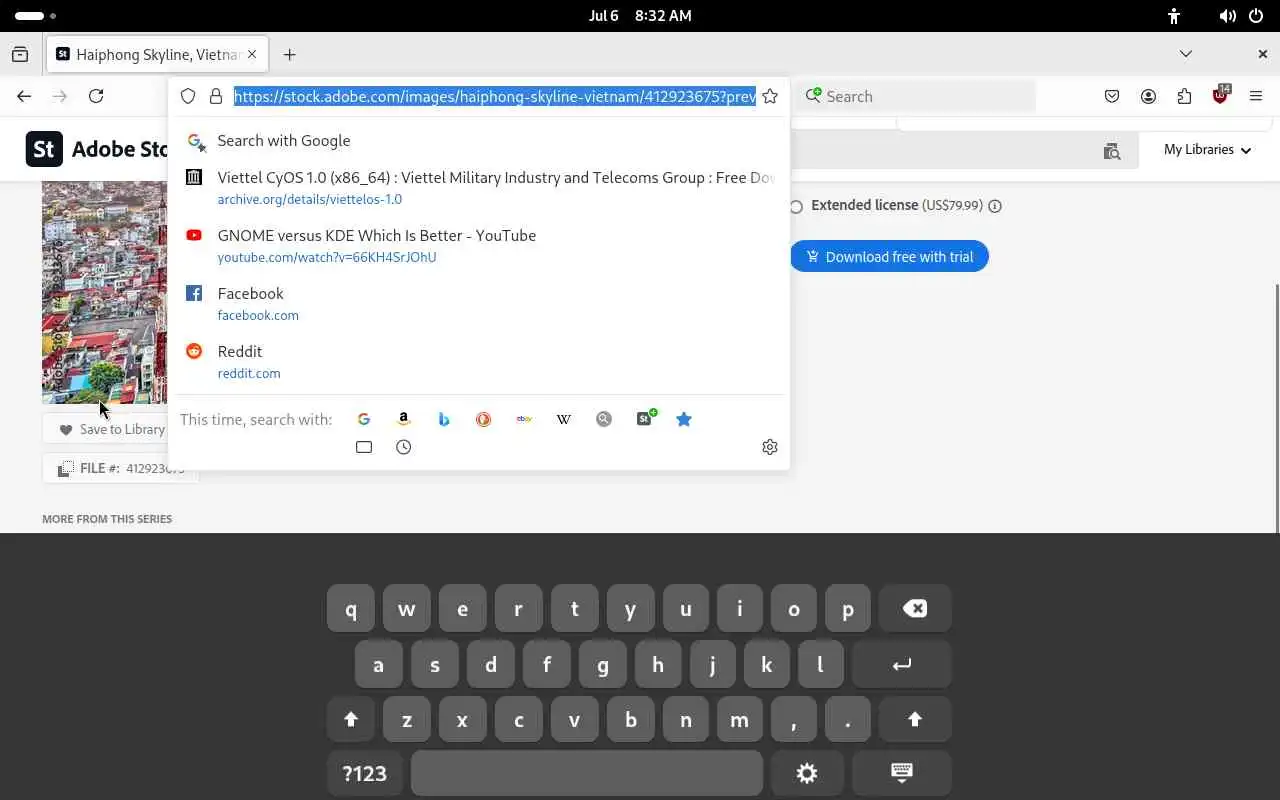1280x800 pixels.
Task: Tap the m key
Action: point(739,719)
